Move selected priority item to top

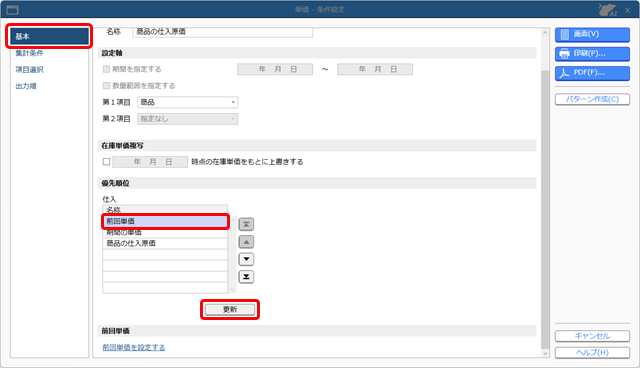tap(246, 224)
